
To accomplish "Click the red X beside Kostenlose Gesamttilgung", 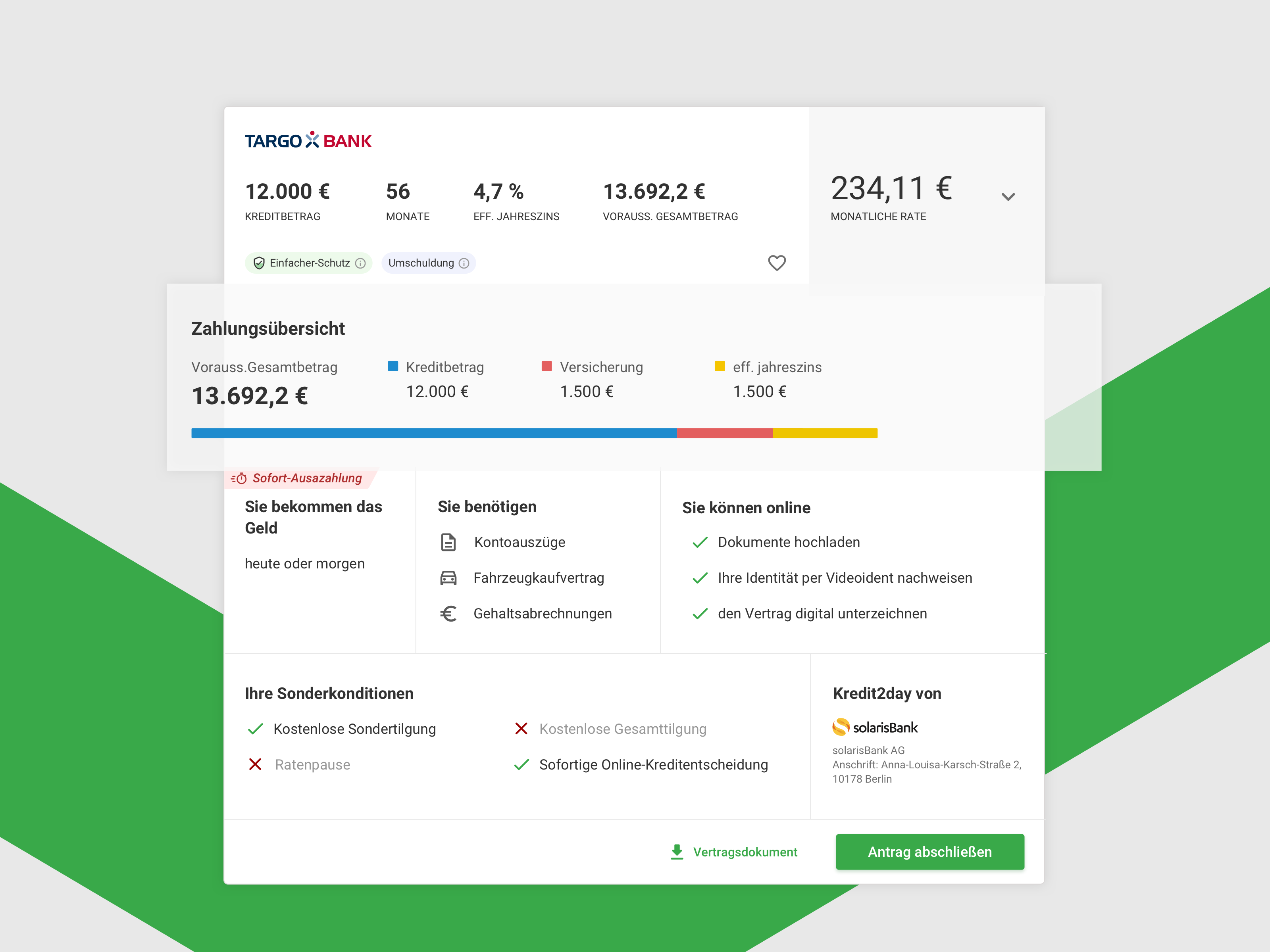I will pyautogui.click(x=521, y=729).
